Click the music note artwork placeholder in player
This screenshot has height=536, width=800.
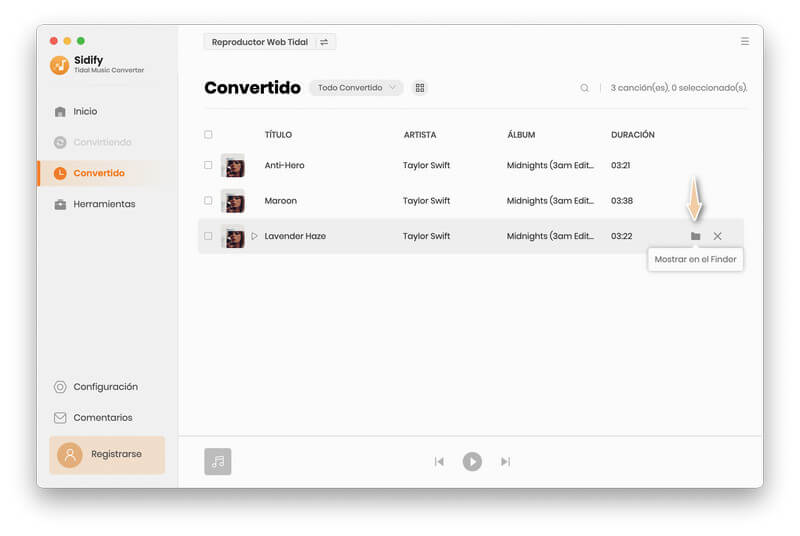coord(218,462)
